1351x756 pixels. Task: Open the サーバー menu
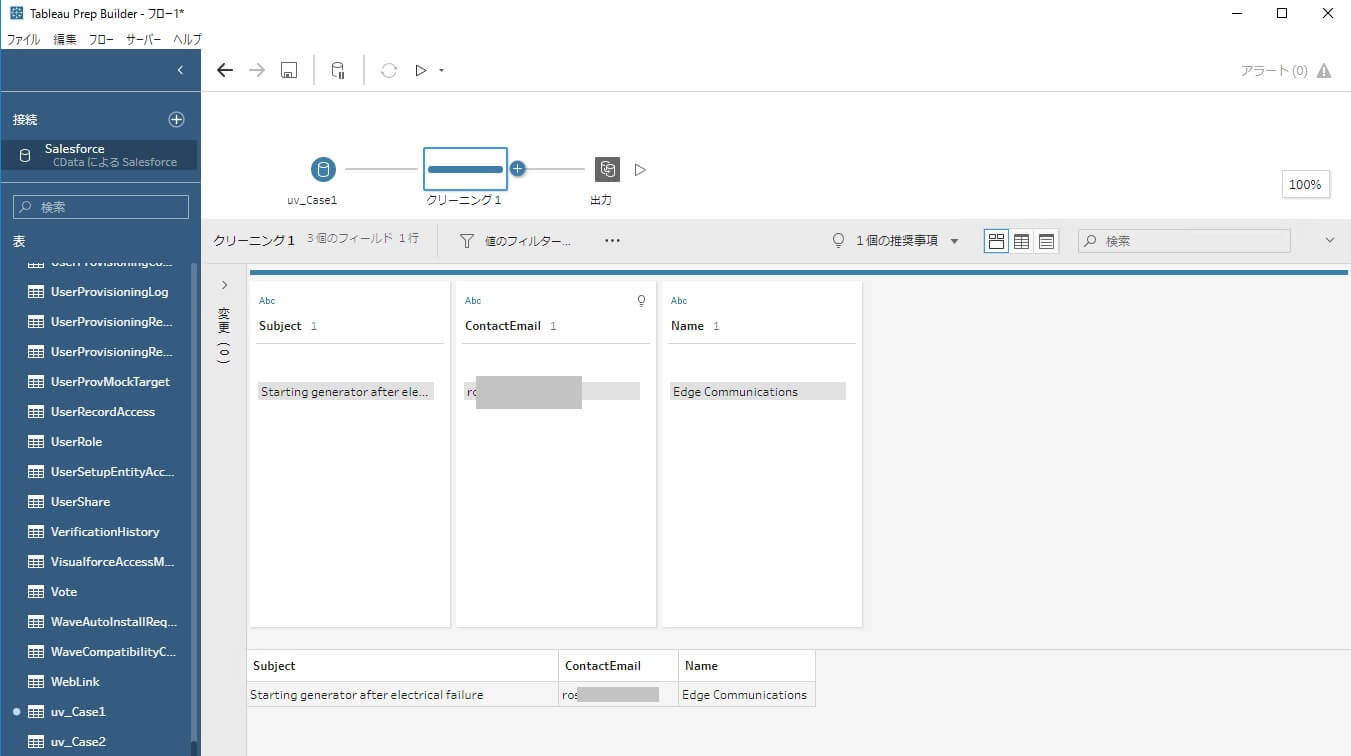coord(142,39)
